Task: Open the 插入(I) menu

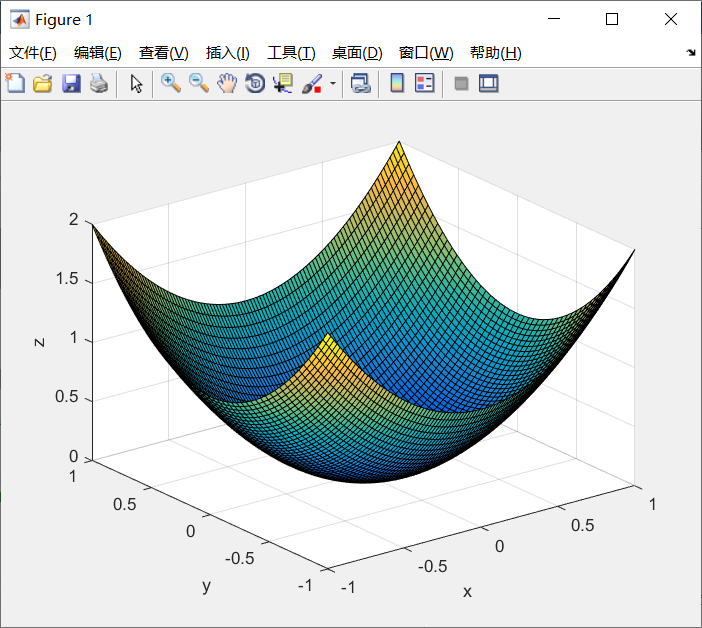Action: click(227, 53)
